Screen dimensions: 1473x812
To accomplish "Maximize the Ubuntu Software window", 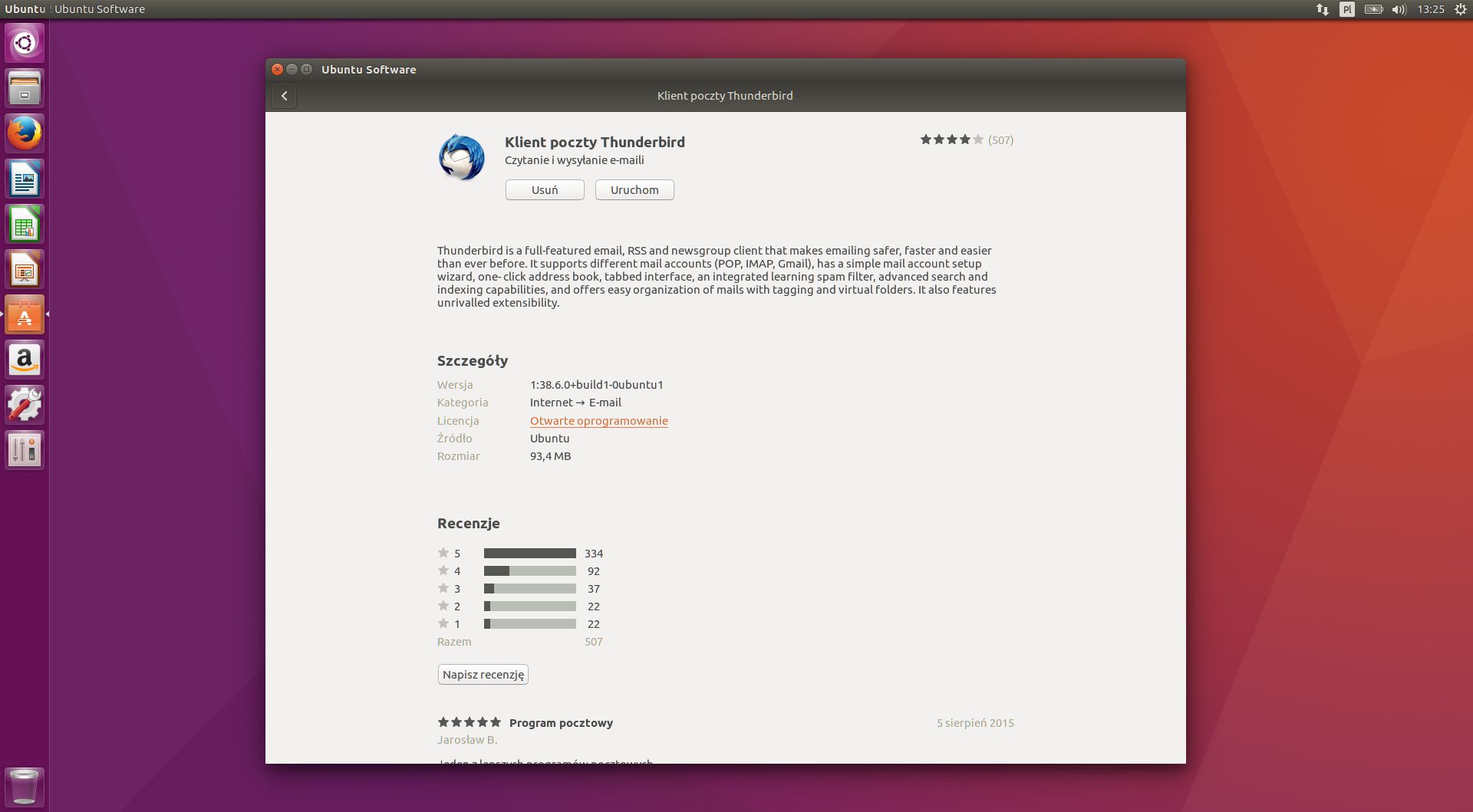I will [306, 69].
